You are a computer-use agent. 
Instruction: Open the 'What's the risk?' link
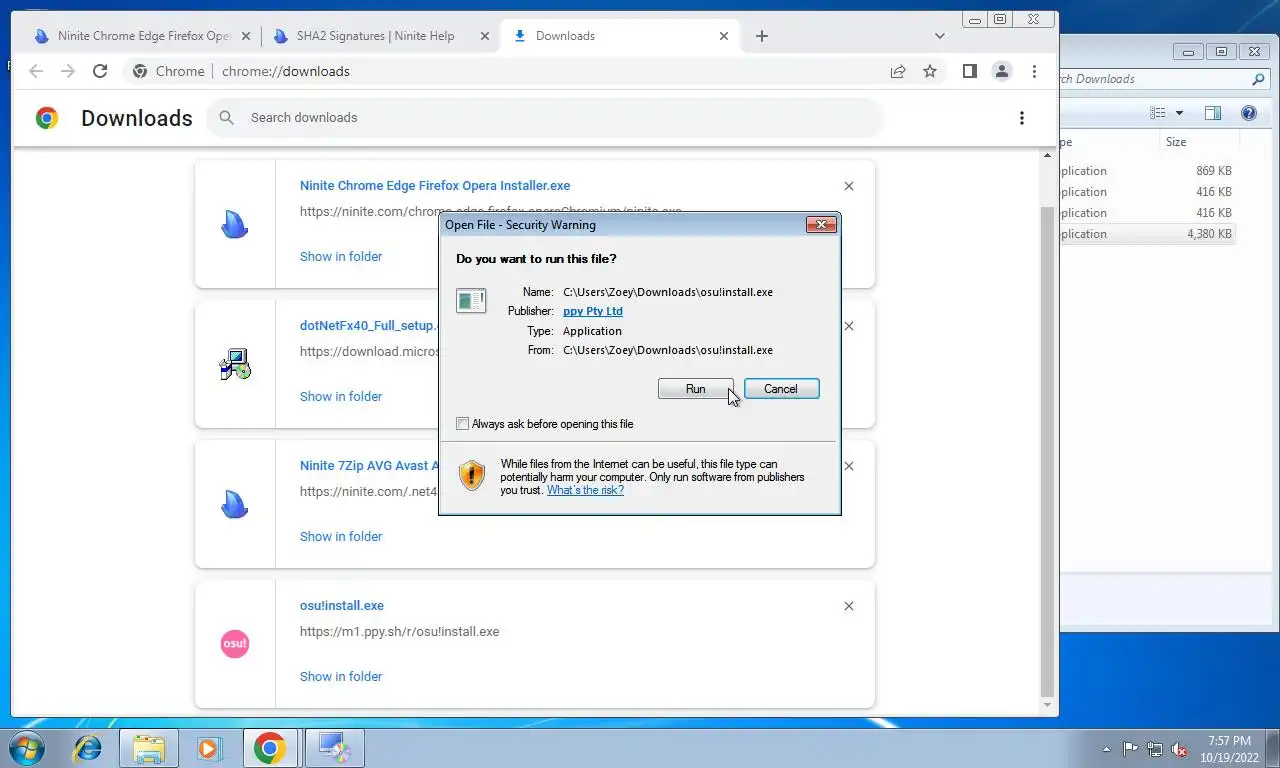click(x=585, y=490)
